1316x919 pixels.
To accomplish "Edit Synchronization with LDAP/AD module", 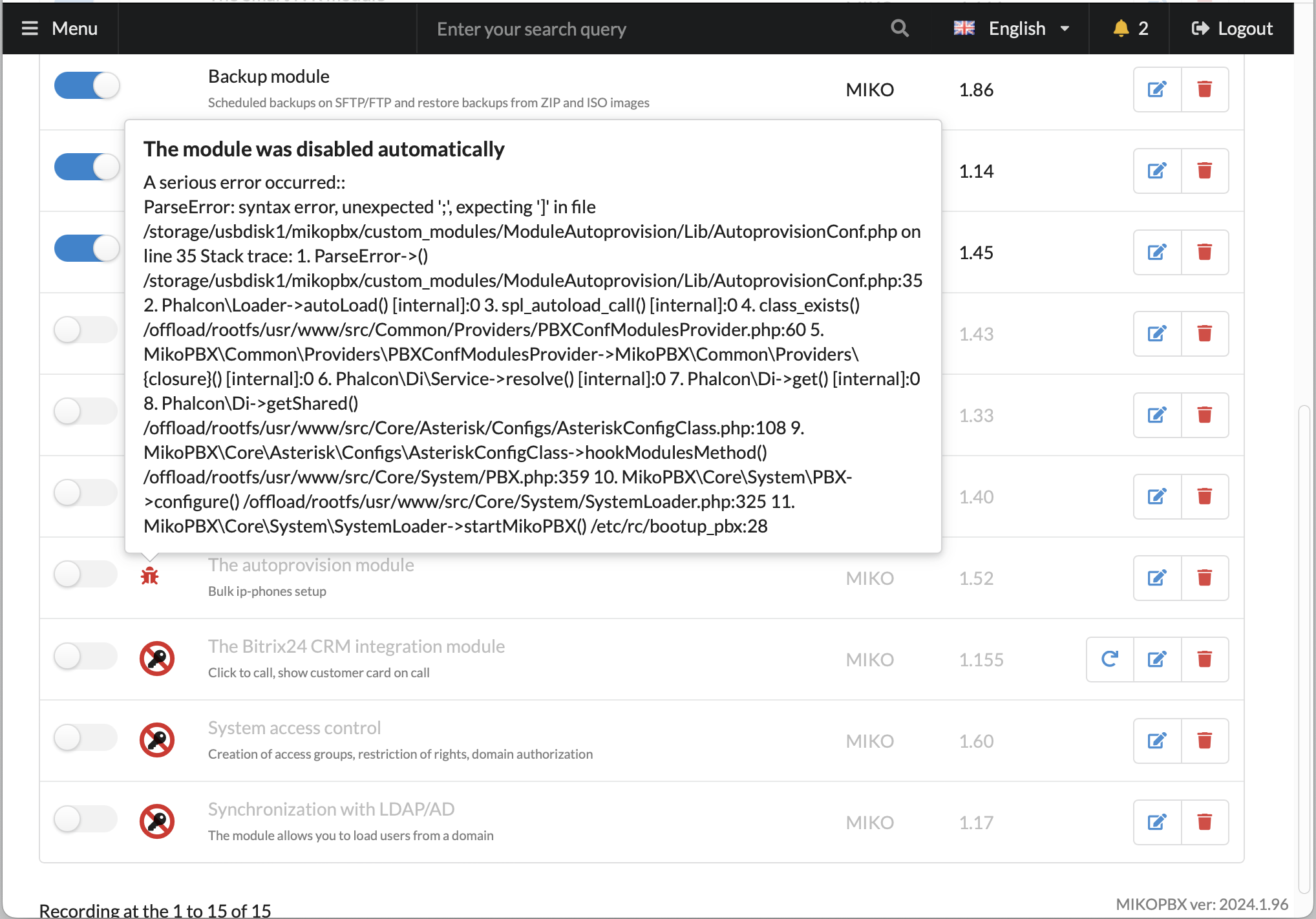I will pyautogui.click(x=1157, y=822).
